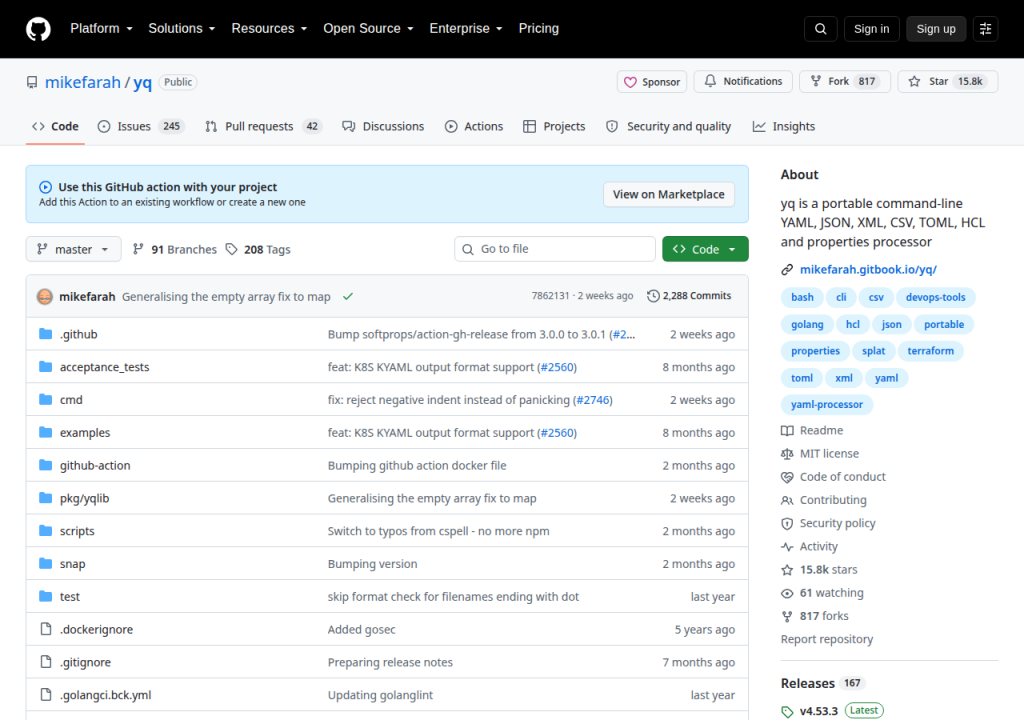Image resolution: width=1024 pixels, height=720 pixels.
Task: Switch to the Projects tab
Action: coord(554,126)
